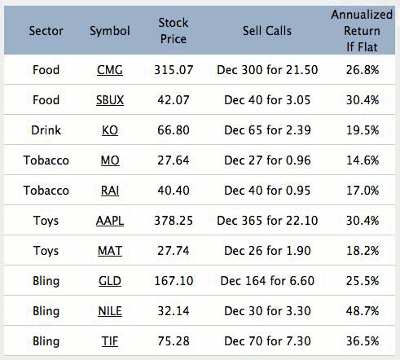
Task: Select the Dec 365 for 22.10 cell
Action: pyautogui.click(x=267, y=221)
